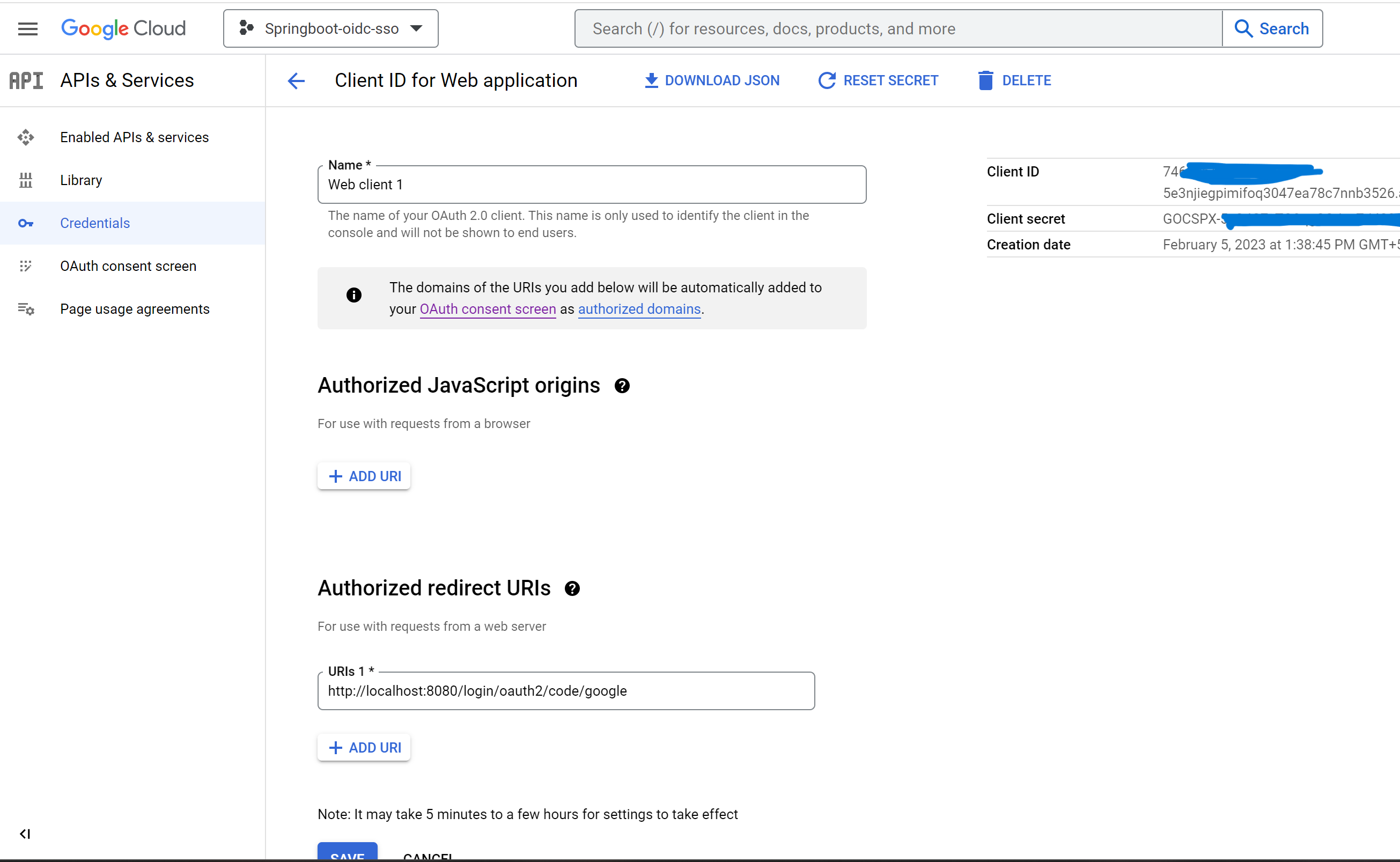This screenshot has height=862, width=1400.
Task: Click ADD URI for JavaScript origins
Action: coord(364,476)
